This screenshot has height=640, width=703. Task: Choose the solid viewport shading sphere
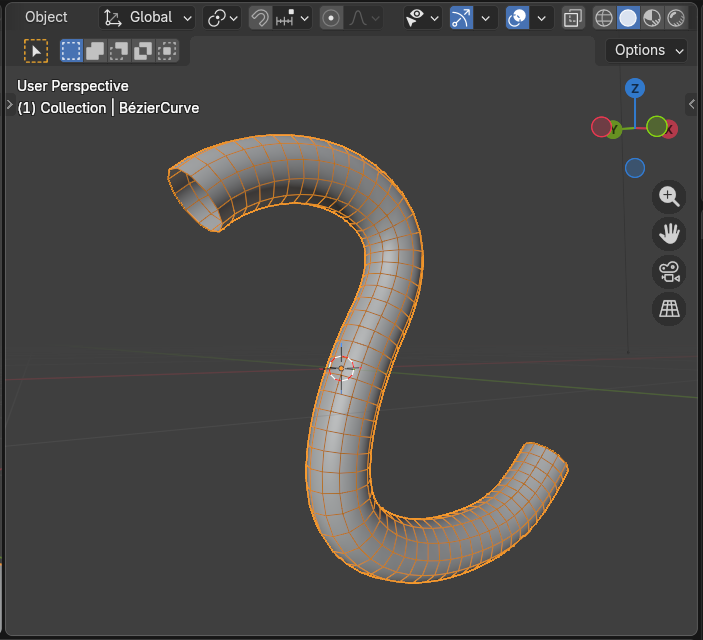[628, 18]
